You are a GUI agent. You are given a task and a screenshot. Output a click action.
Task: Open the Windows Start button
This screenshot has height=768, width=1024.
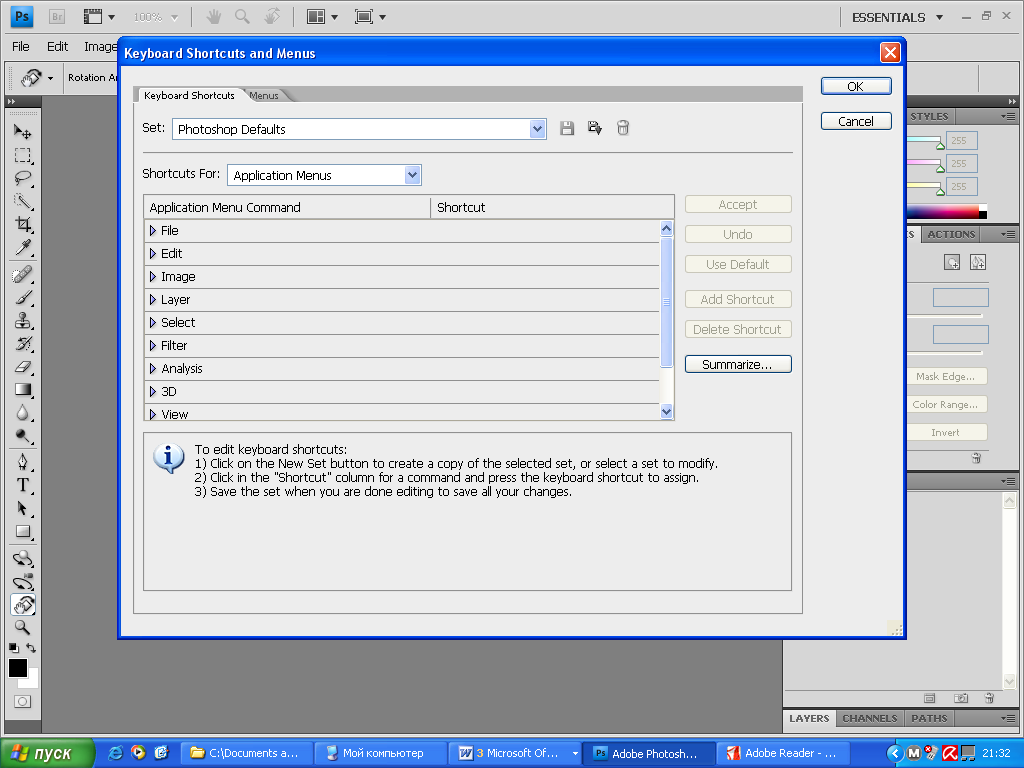tap(46, 754)
